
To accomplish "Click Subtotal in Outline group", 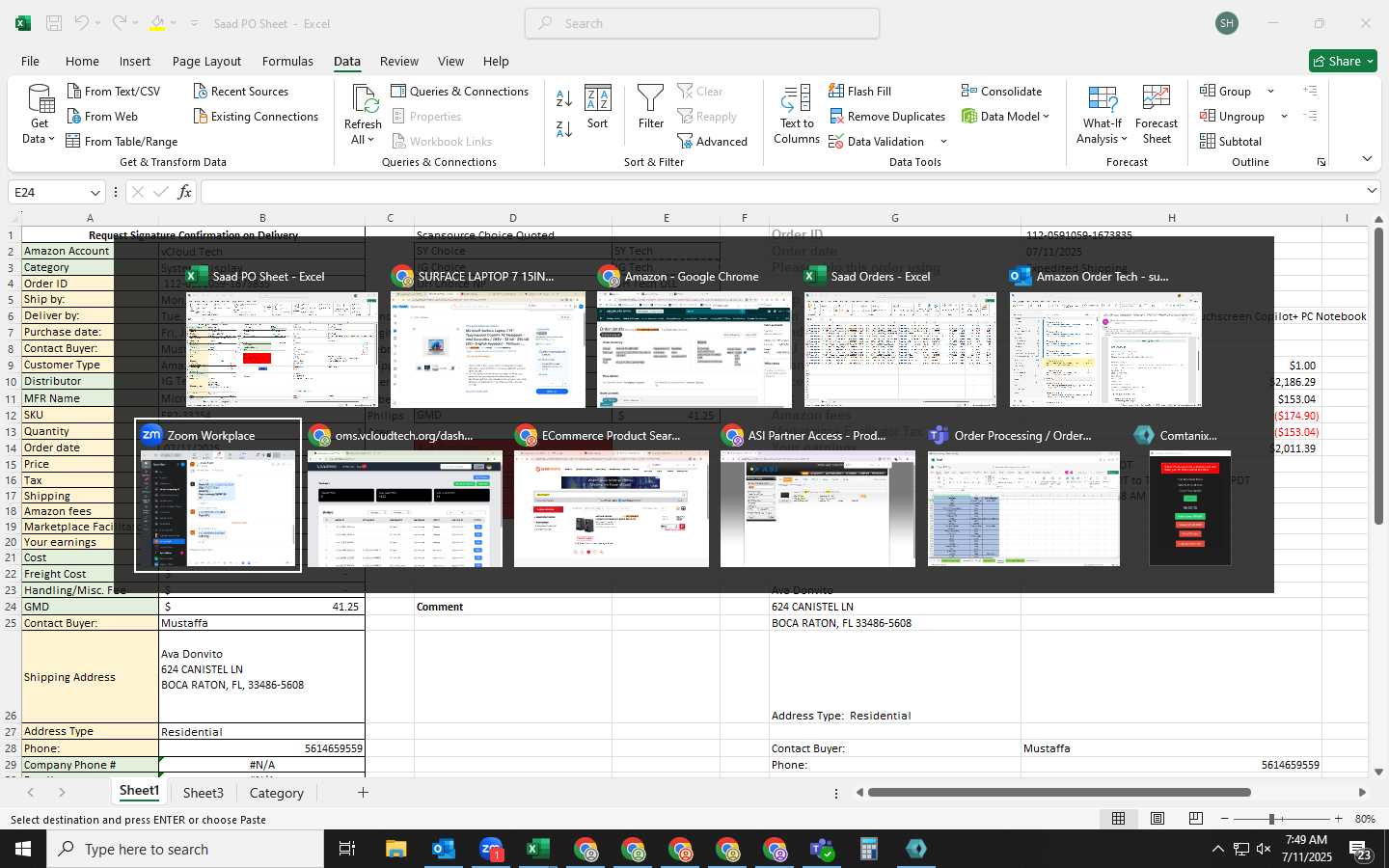I will point(1231,141).
